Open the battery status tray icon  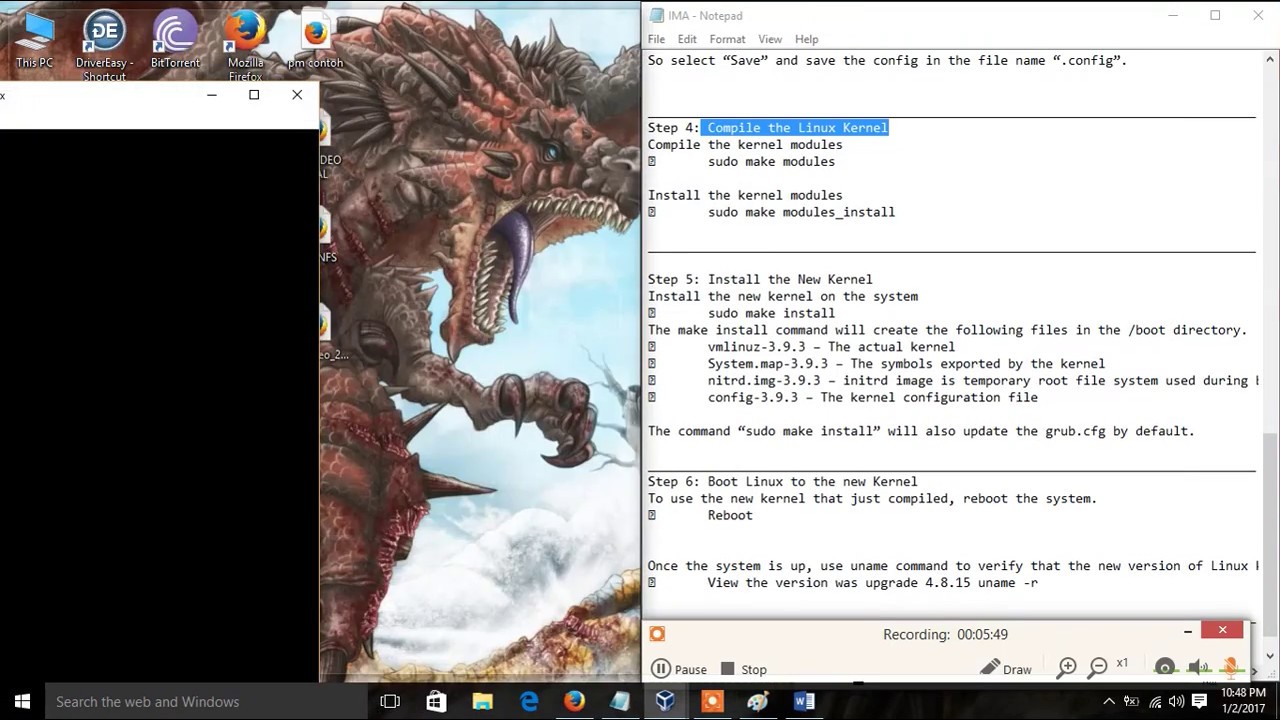pos(1131,701)
